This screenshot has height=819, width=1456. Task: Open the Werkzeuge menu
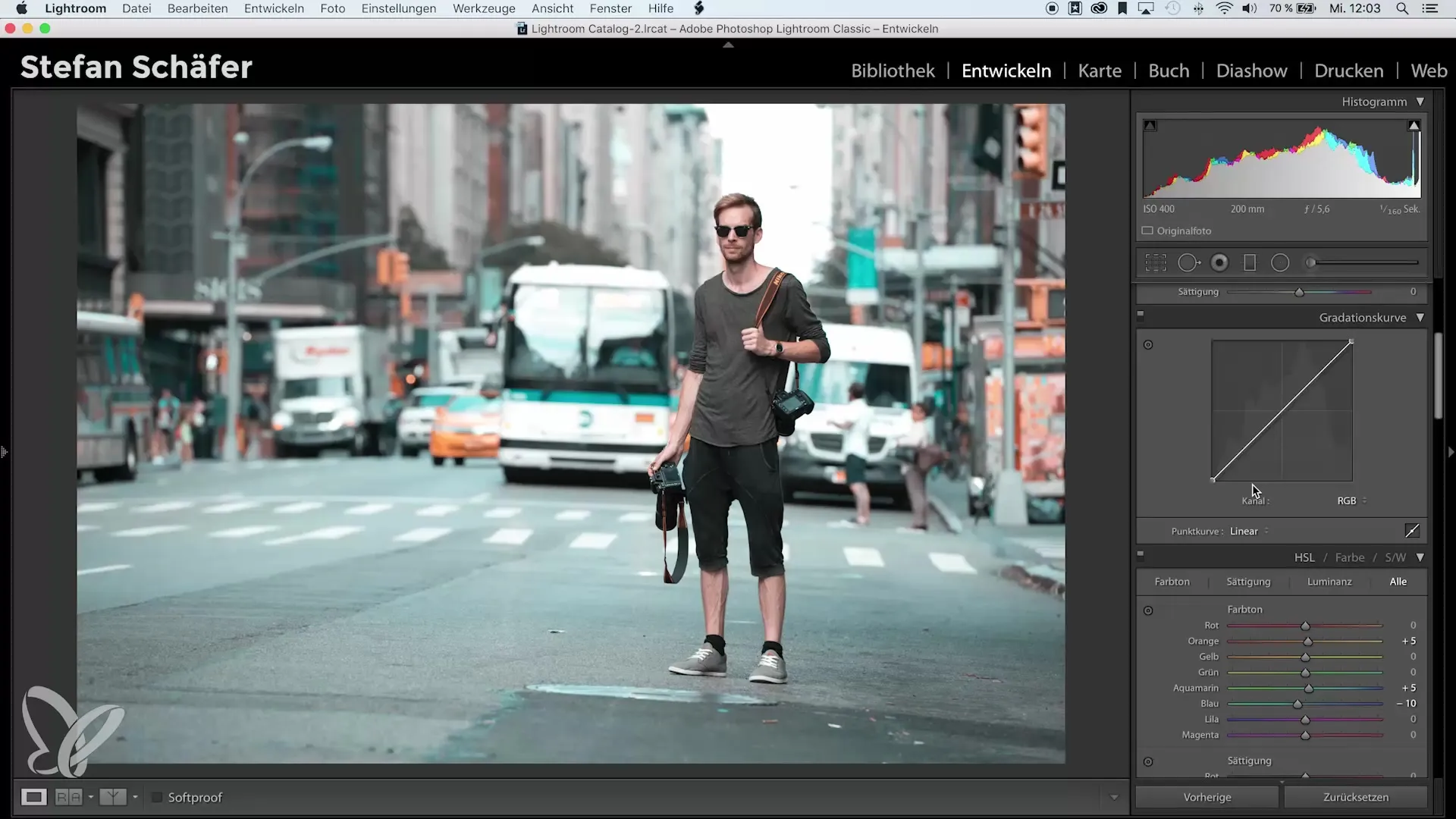pyautogui.click(x=484, y=8)
